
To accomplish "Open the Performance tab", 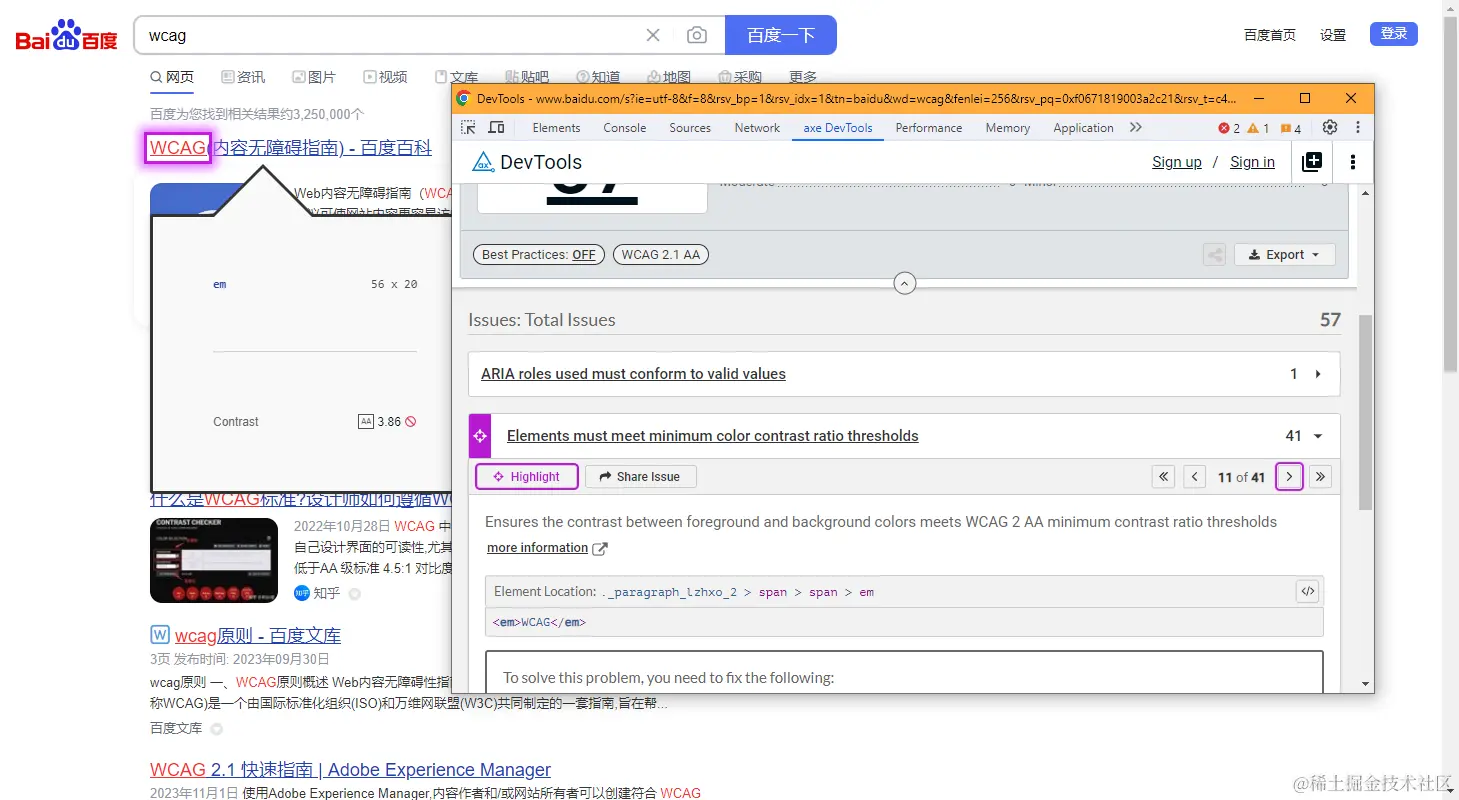I will click(929, 128).
